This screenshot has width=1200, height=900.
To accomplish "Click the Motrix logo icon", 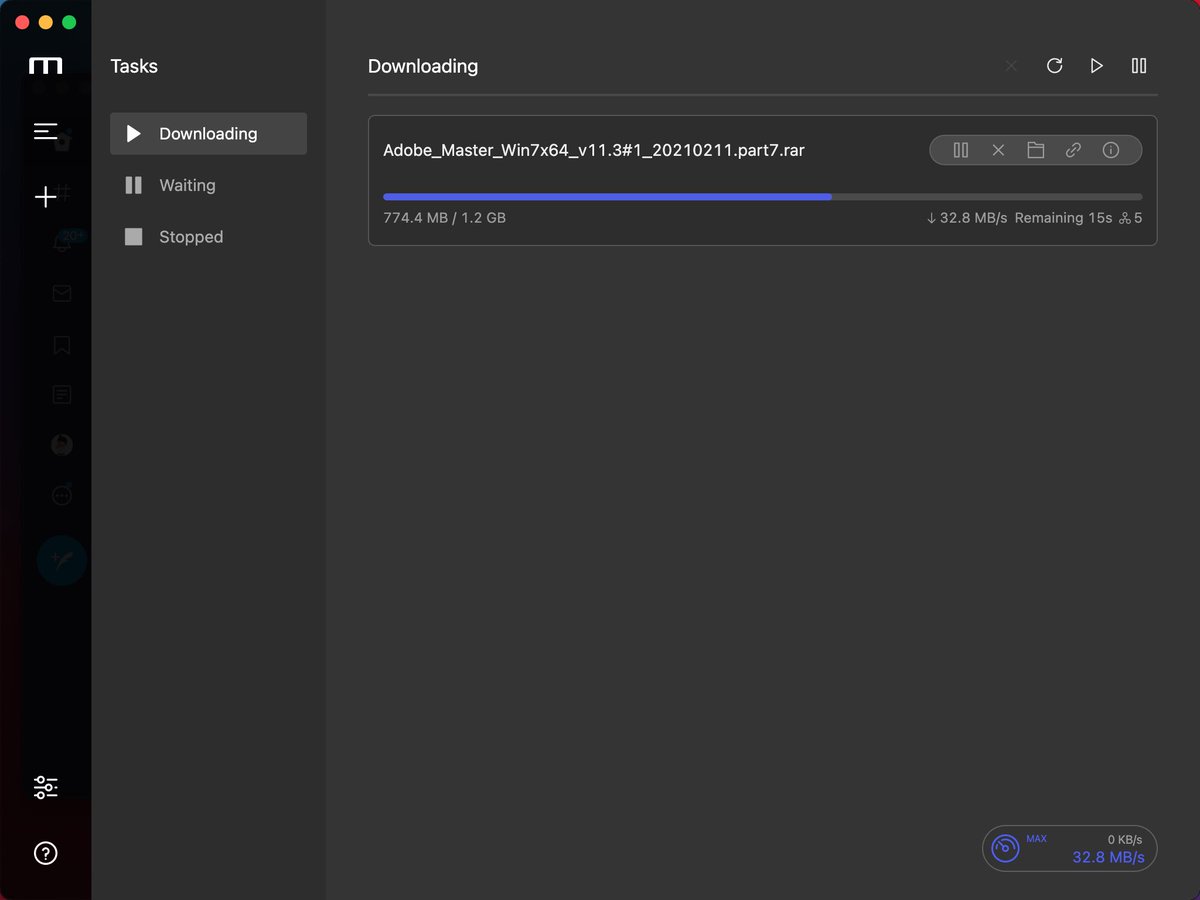I will tap(46, 66).
